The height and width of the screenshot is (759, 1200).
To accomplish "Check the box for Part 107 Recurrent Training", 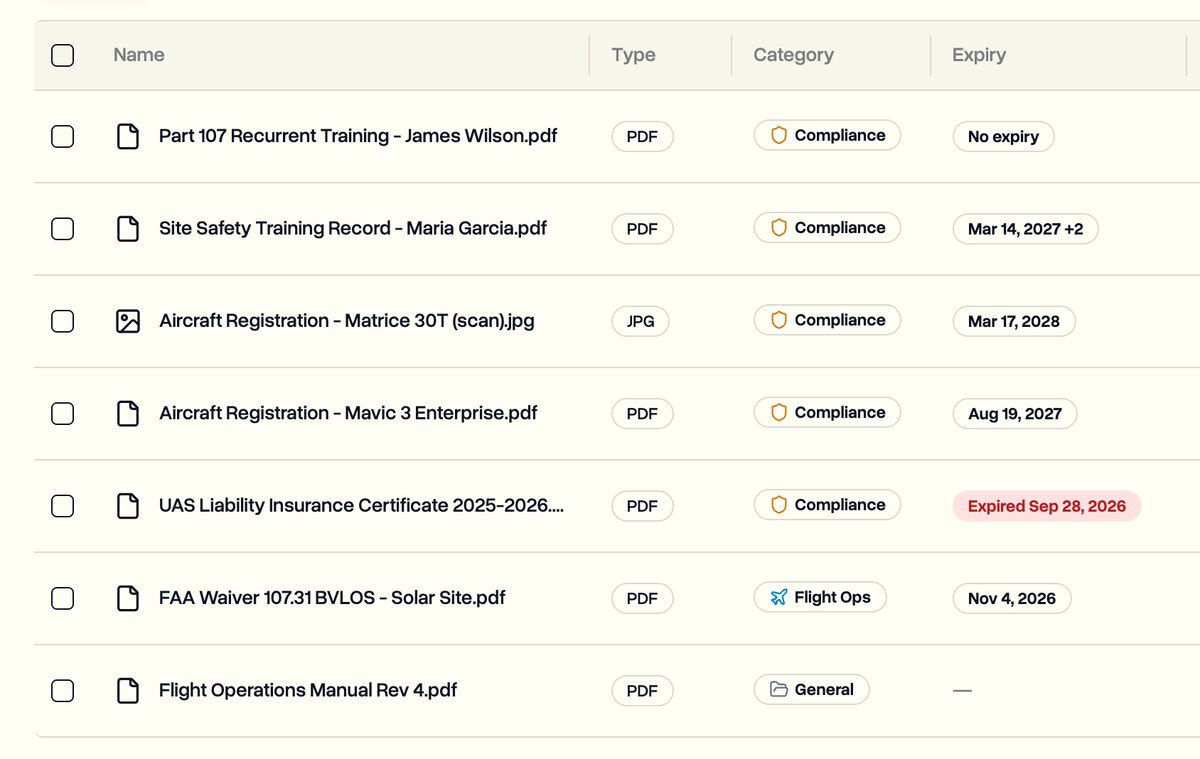I will coord(62,136).
